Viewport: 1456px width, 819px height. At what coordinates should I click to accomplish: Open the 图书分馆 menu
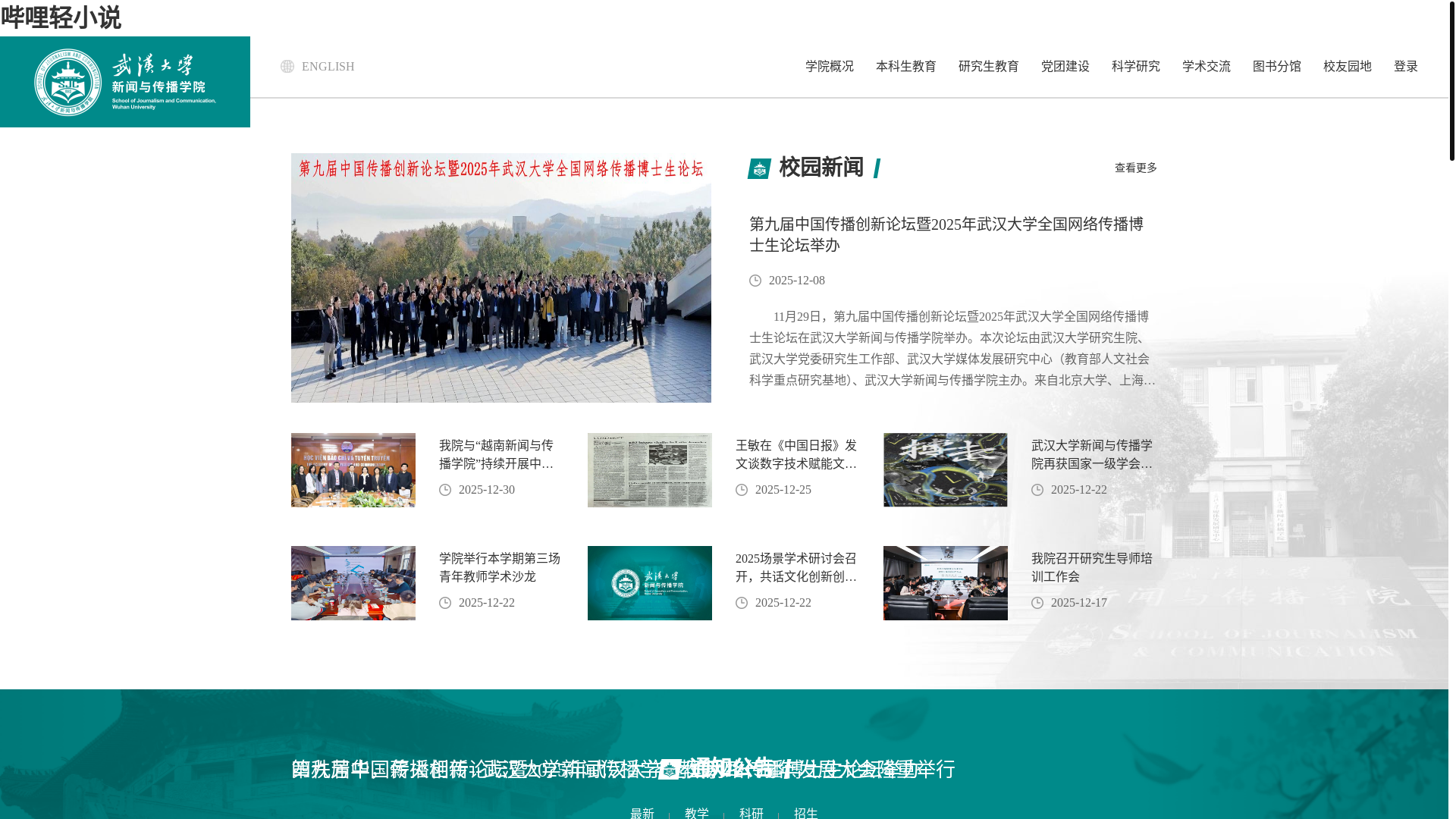[1277, 67]
